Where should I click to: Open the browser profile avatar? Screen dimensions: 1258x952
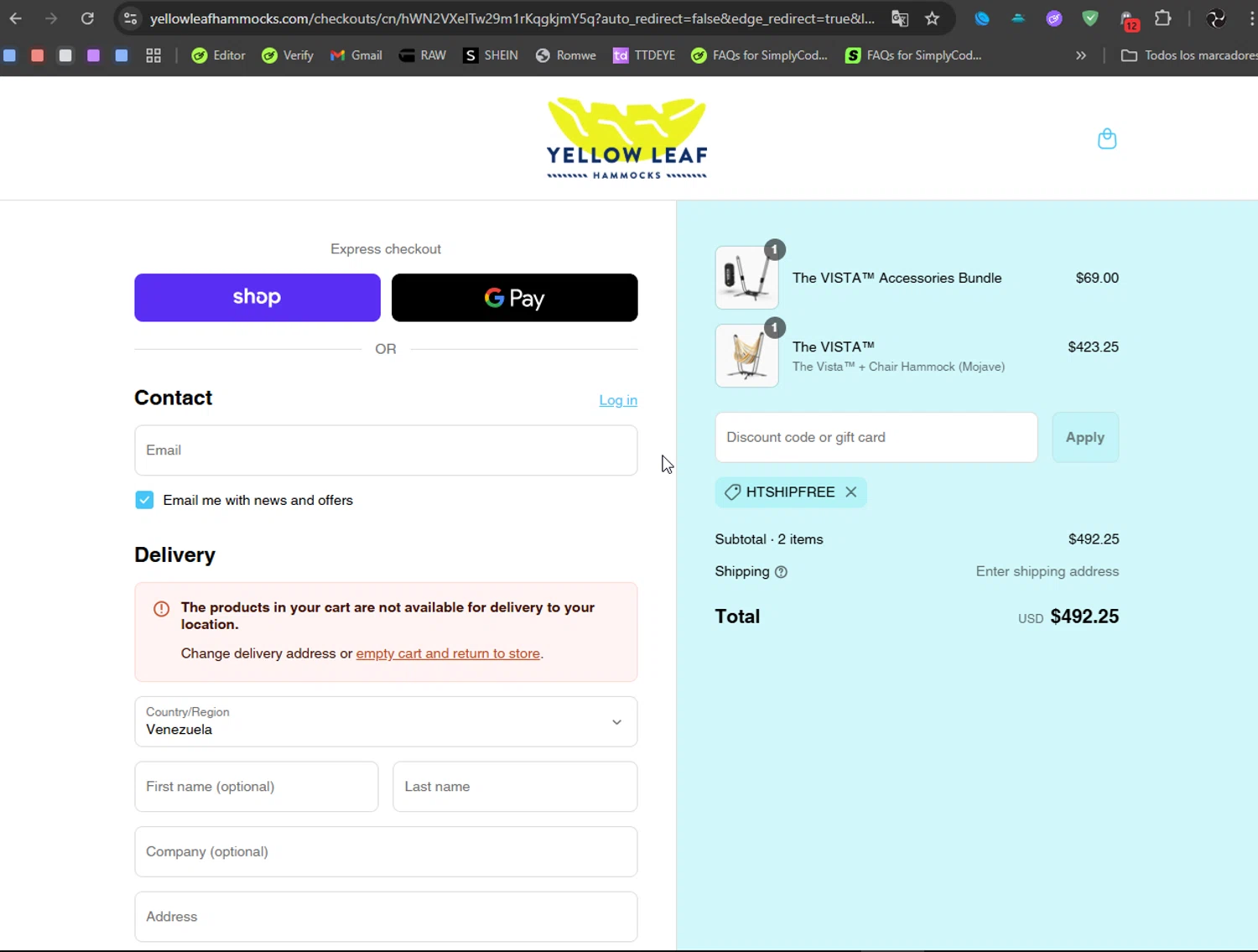[1215, 18]
